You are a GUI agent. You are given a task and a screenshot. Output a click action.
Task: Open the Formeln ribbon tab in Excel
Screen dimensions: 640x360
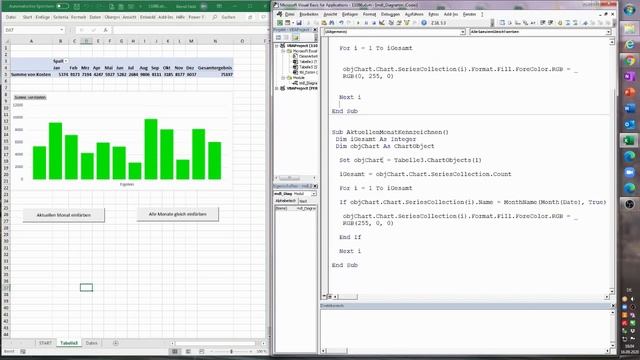pyautogui.click(x=78, y=17)
